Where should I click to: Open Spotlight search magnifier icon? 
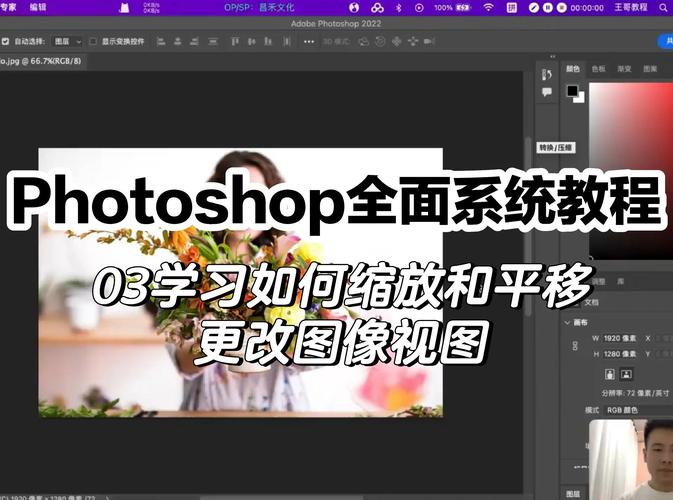(x=663, y=7)
